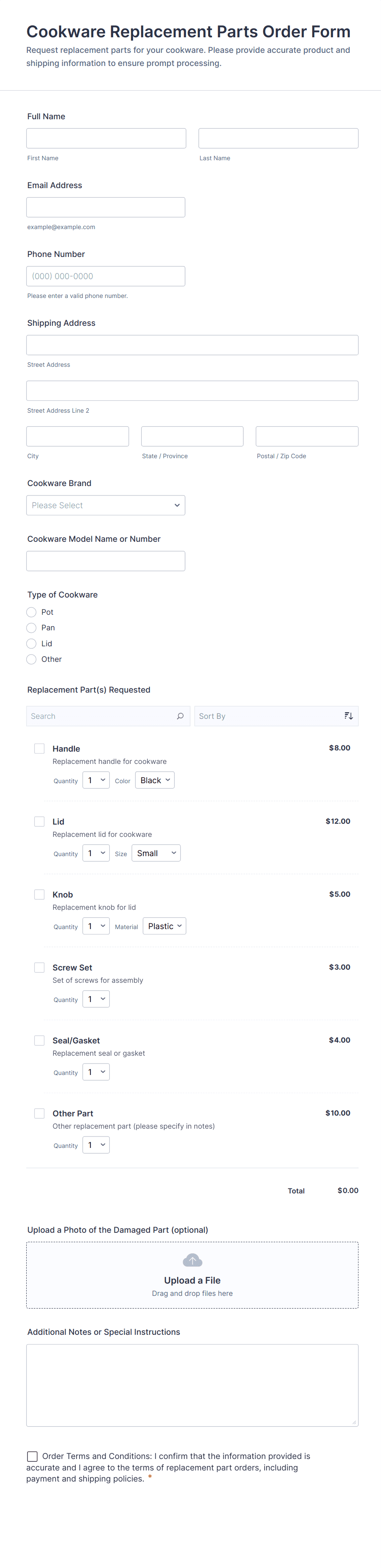
Task: Open the Screw Set Quantity dropdown
Action: [x=96, y=1000]
